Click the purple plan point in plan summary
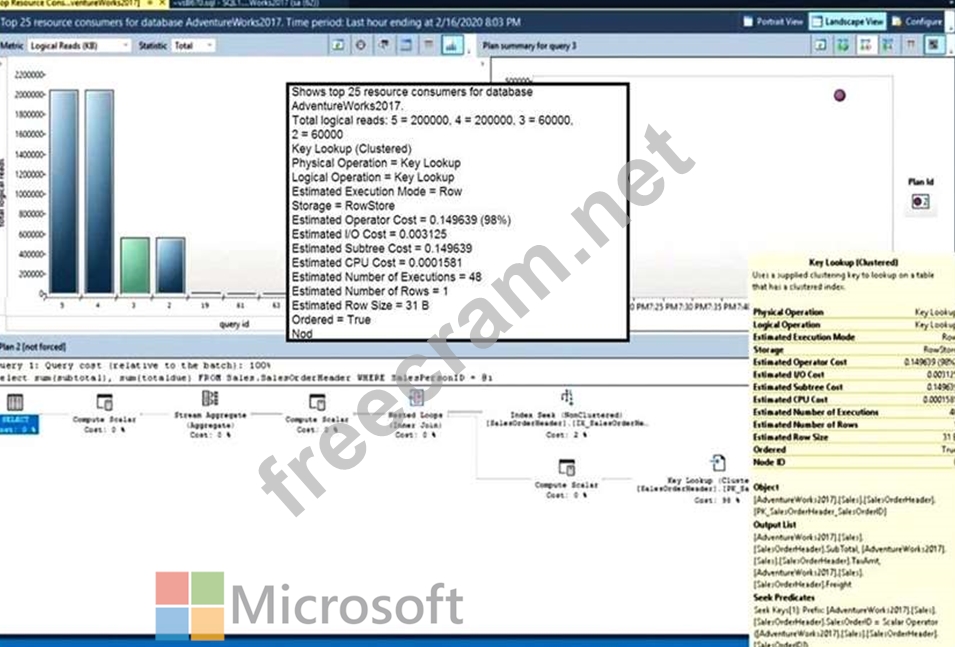Image resolution: width=955 pixels, height=647 pixels. click(839, 95)
